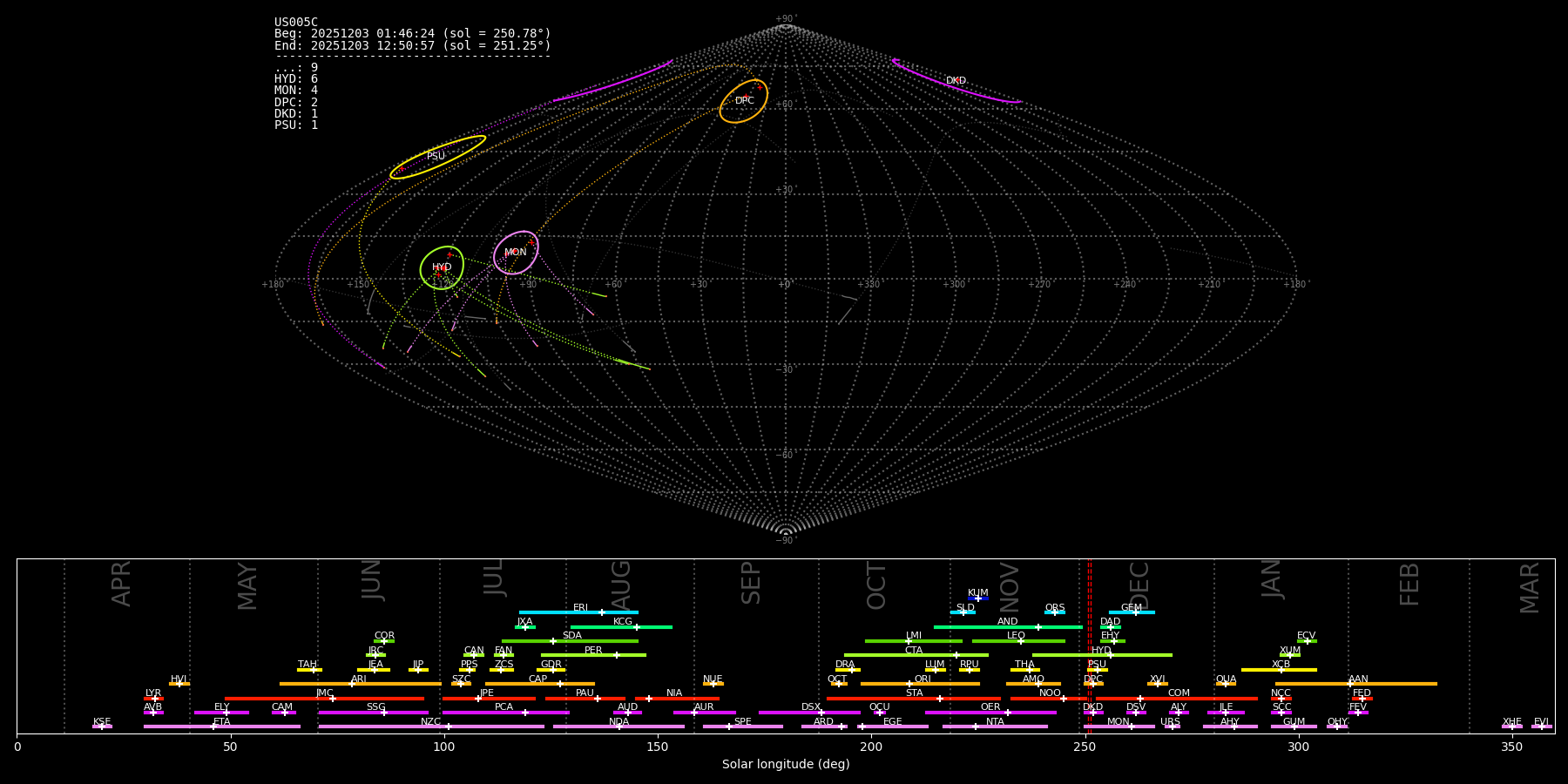
Task: Click the white peak marker on PER bar
Action: click(617, 655)
